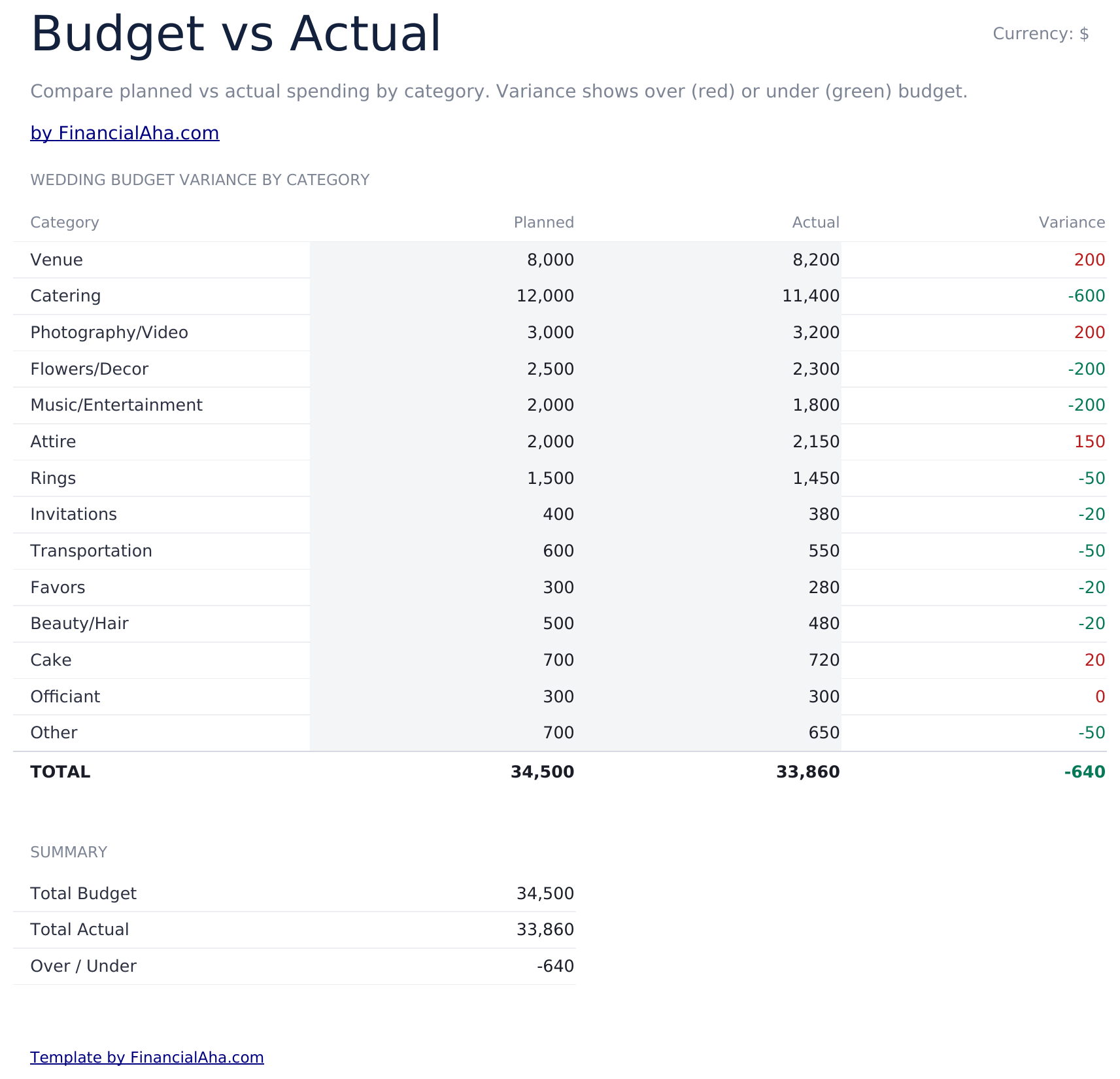Click the Category column header

coord(65,223)
